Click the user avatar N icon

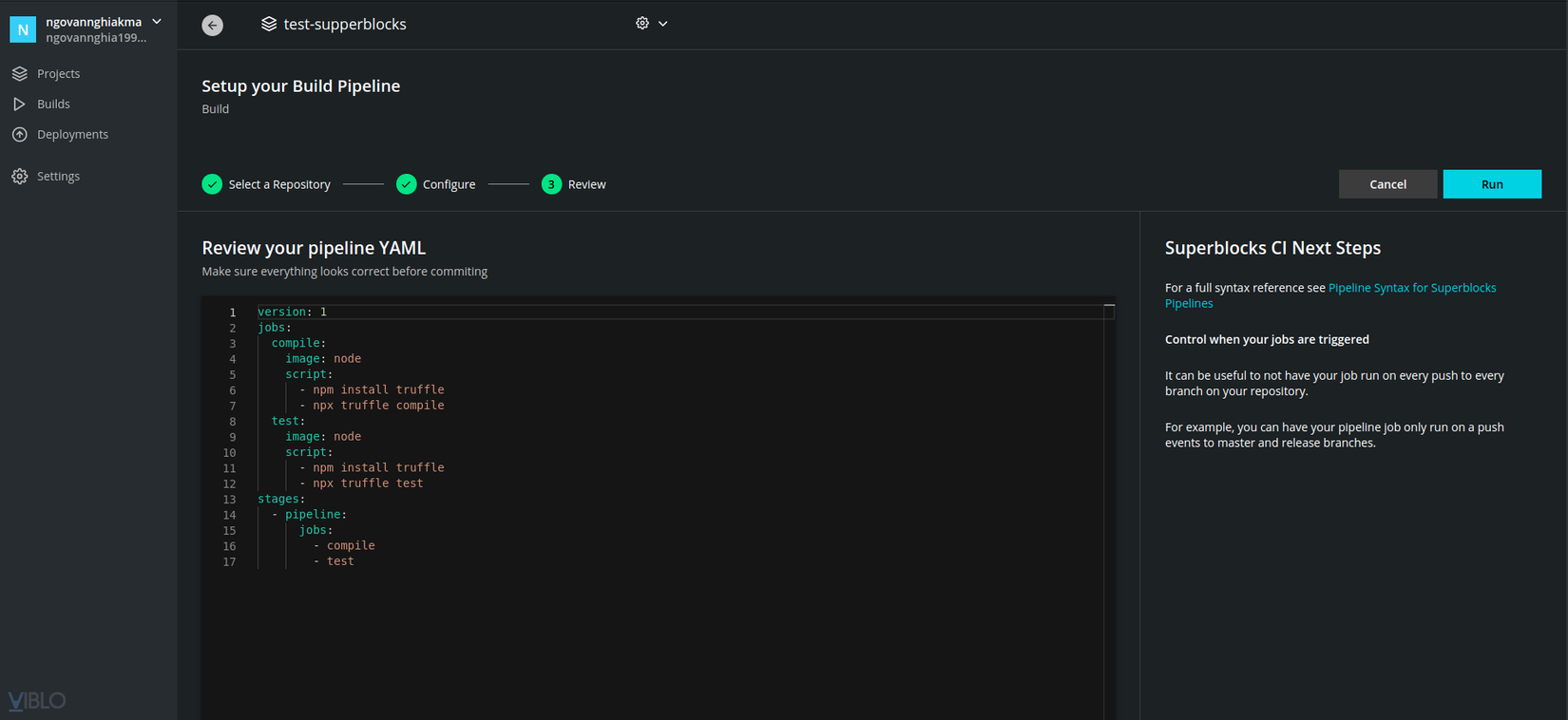pos(23,29)
